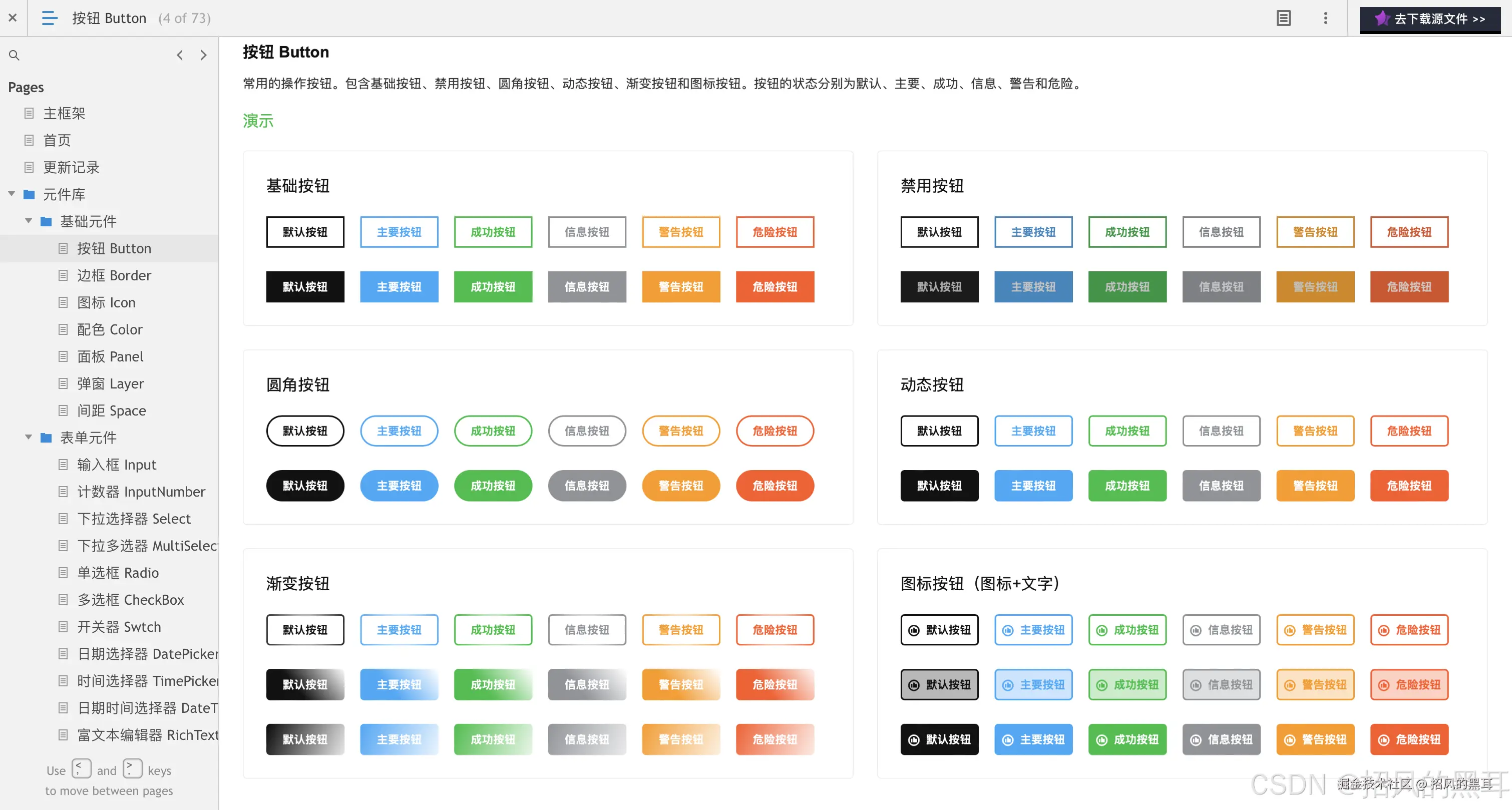This screenshot has width=1512, height=810.
Task: Collapse the 表单元件 folder
Action: click(x=28, y=437)
